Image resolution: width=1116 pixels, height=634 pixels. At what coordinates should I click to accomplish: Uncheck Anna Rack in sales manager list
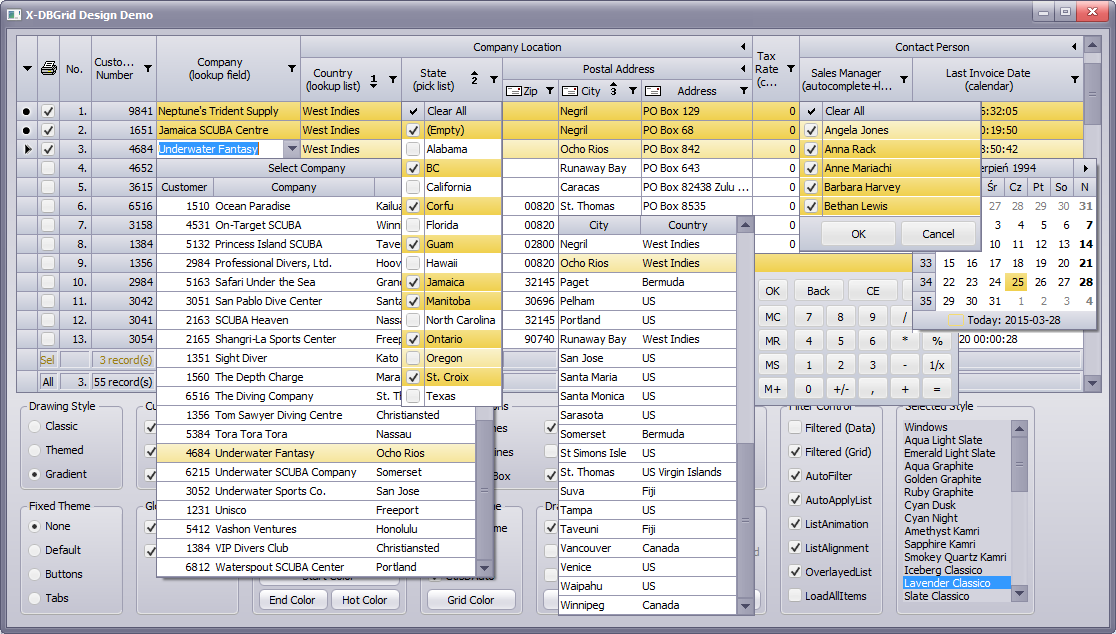pyautogui.click(x=811, y=149)
